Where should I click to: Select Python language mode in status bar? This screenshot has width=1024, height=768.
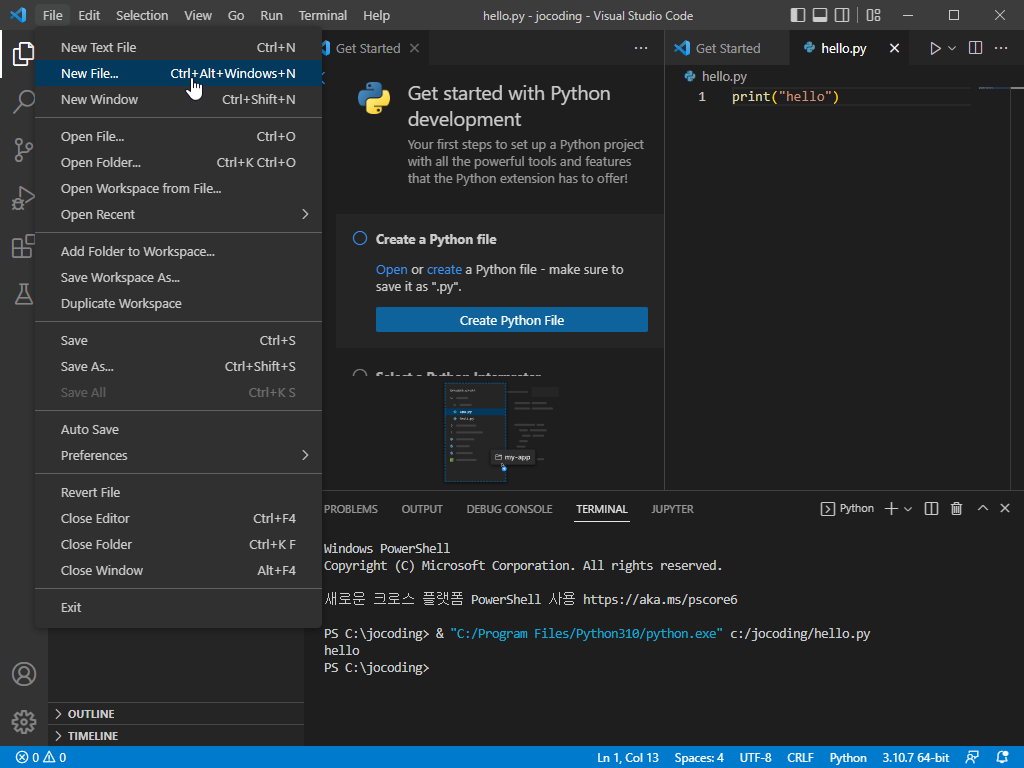click(x=848, y=758)
